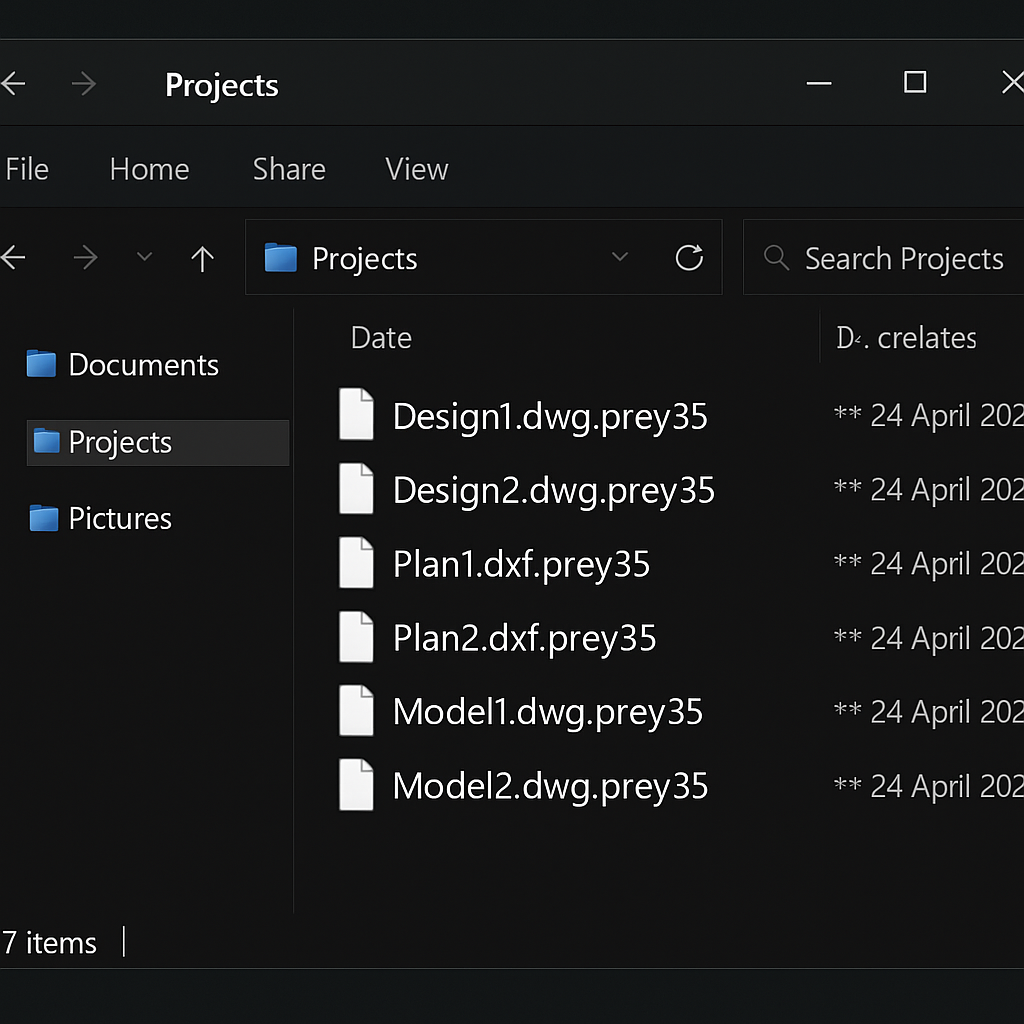
Task: Click the Pictures folder icon in sidebar
Action: 44,518
